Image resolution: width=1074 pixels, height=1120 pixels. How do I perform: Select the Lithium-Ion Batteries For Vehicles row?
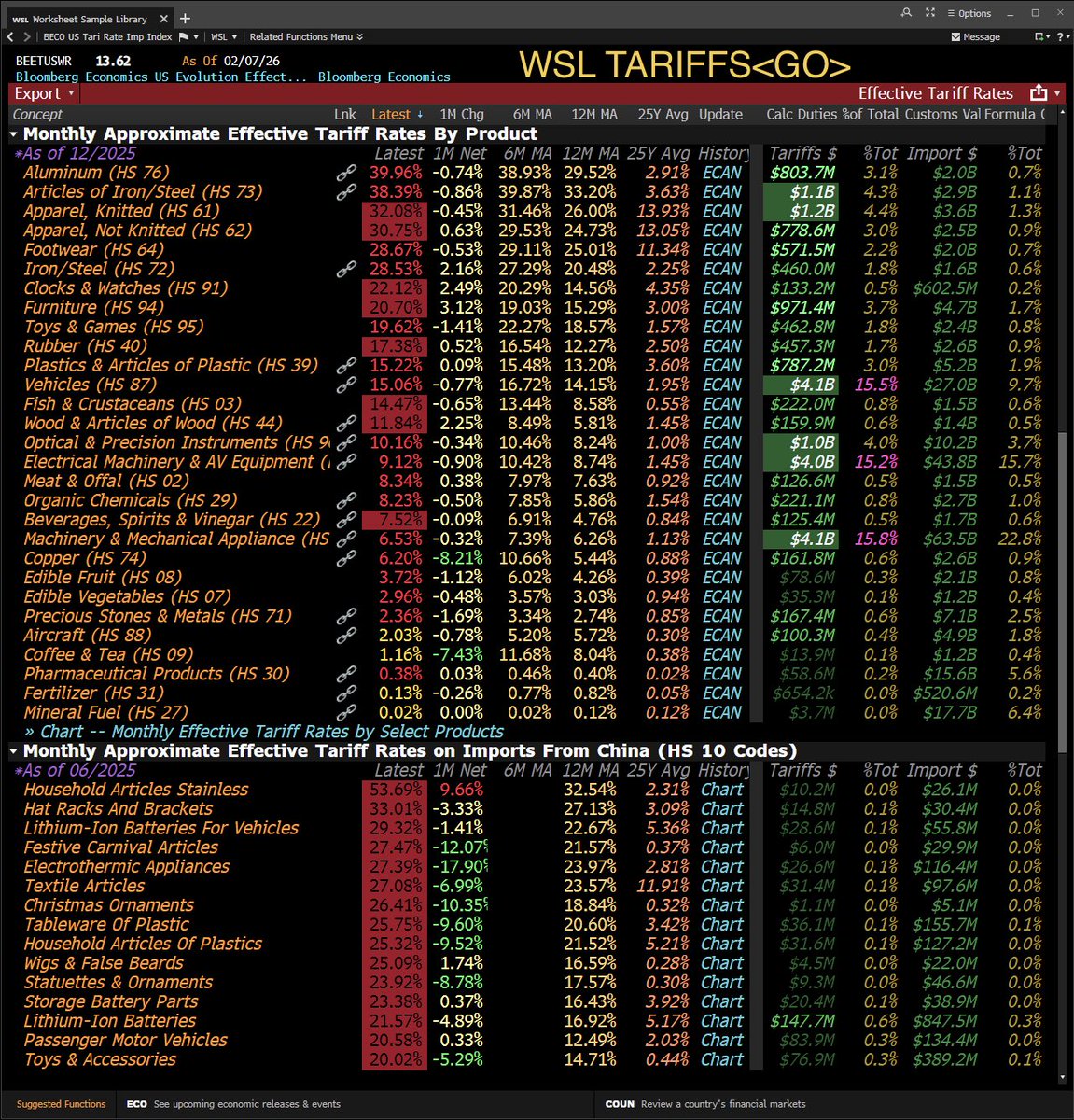tap(525, 828)
